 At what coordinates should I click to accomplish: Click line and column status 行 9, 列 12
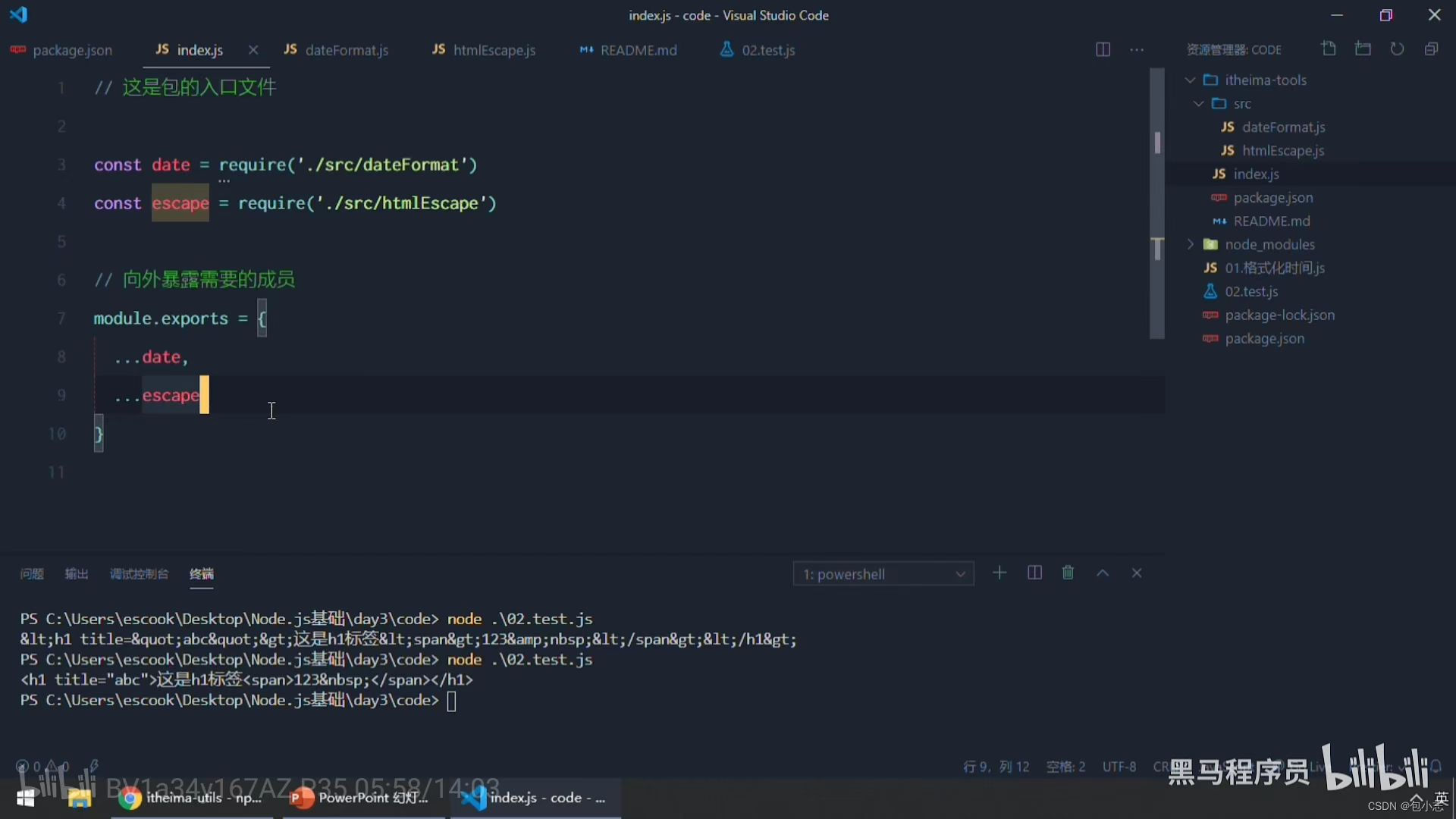pyautogui.click(x=996, y=767)
